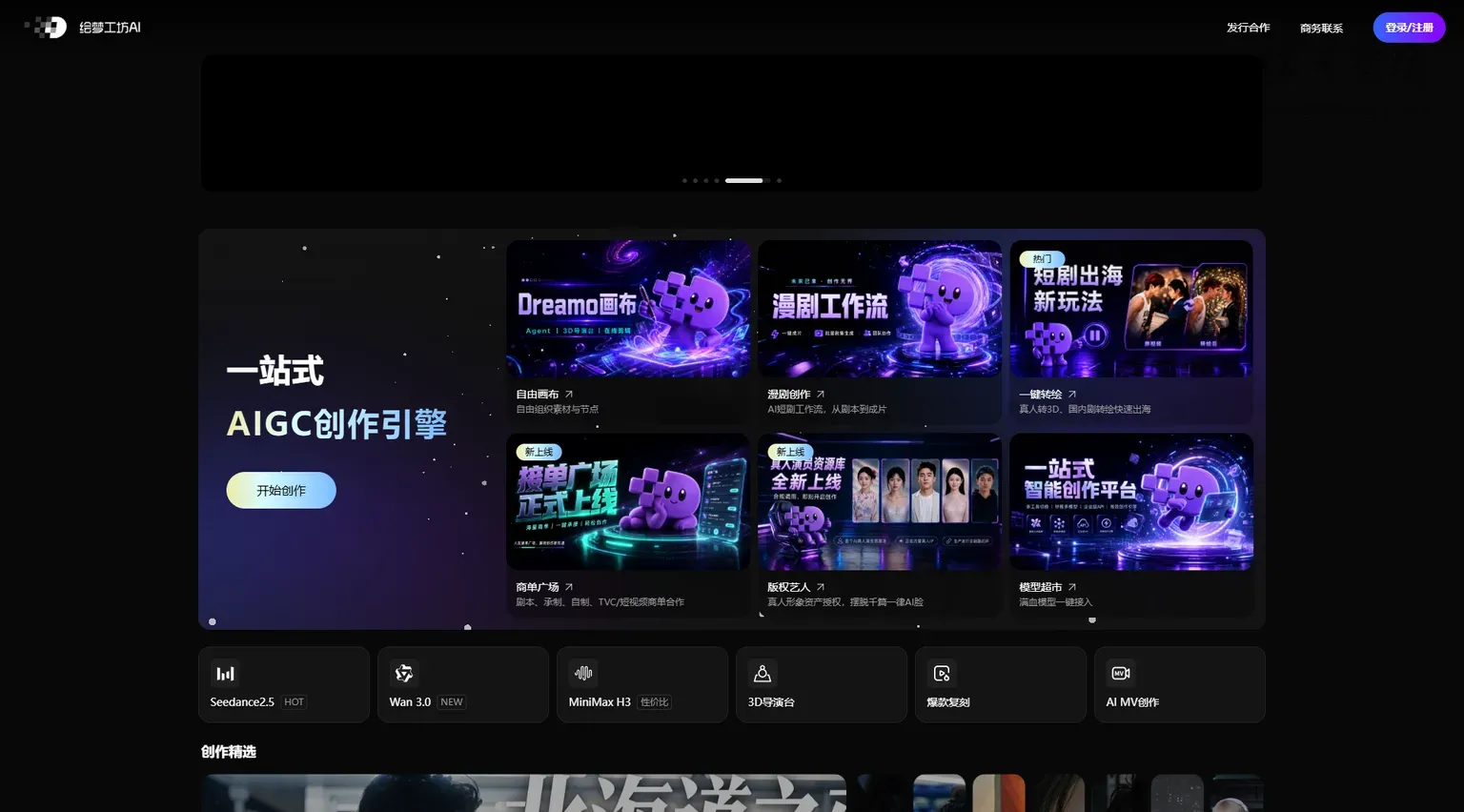
Task: Click the text 满血模型一键接入
Action: [x=1055, y=602]
